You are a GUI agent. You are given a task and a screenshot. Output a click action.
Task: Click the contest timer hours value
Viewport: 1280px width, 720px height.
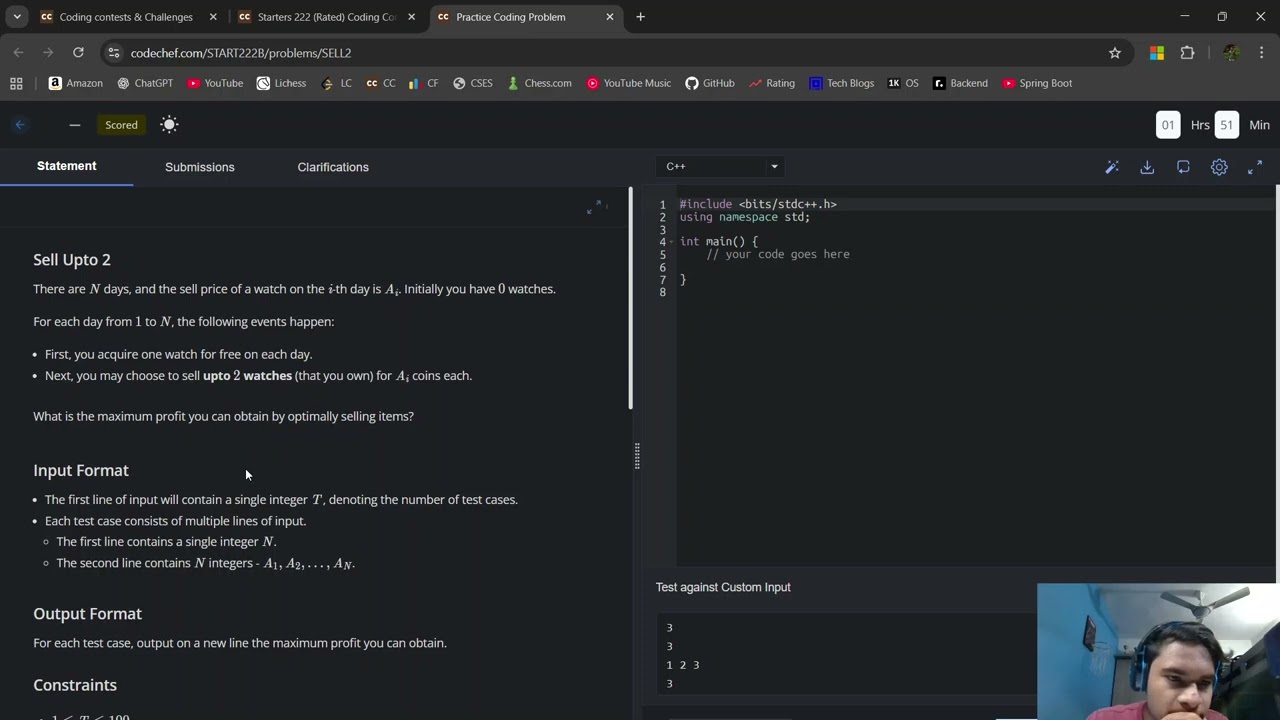[1168, 125]
